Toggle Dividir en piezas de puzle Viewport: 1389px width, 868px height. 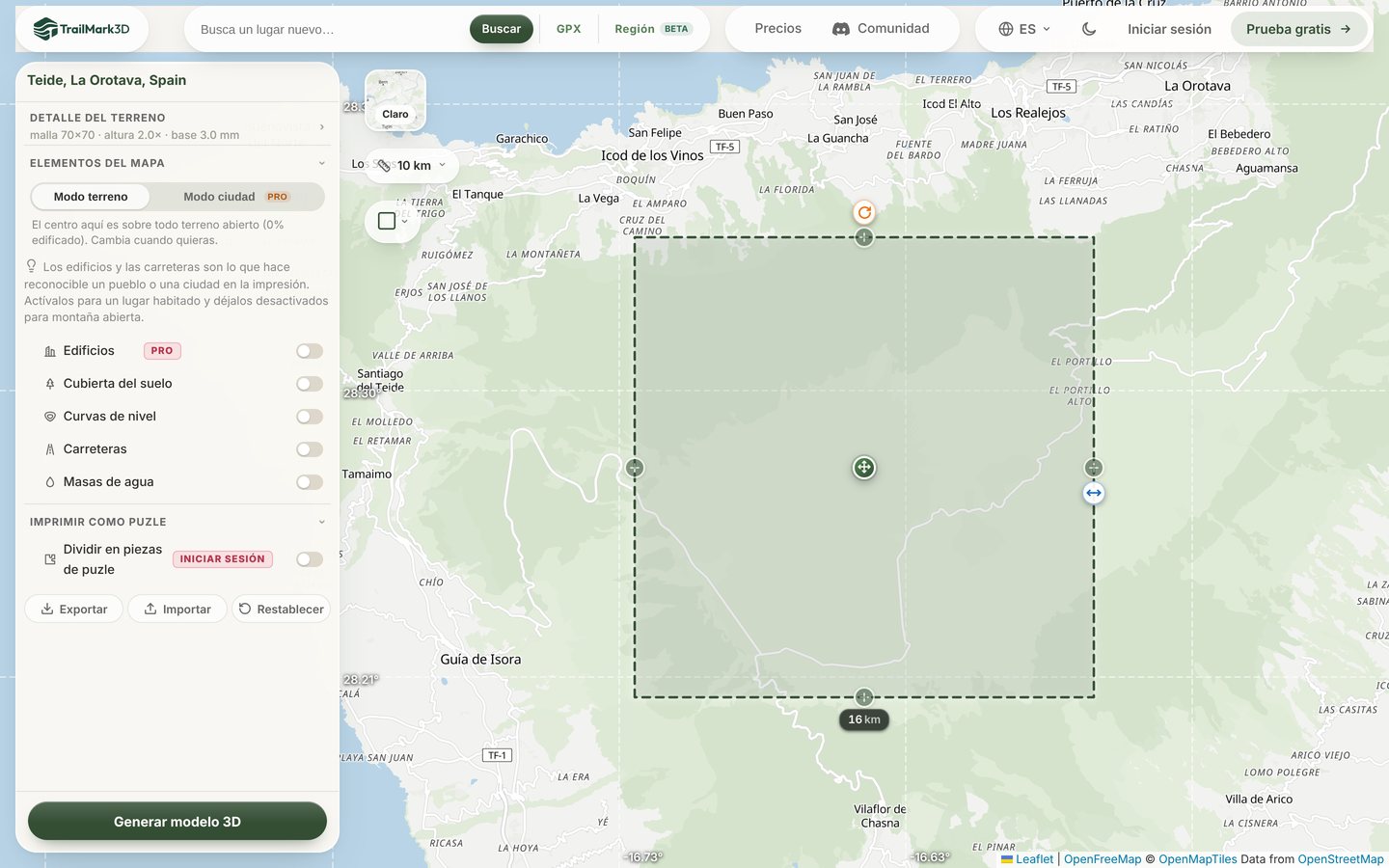(x=310, y=559)
